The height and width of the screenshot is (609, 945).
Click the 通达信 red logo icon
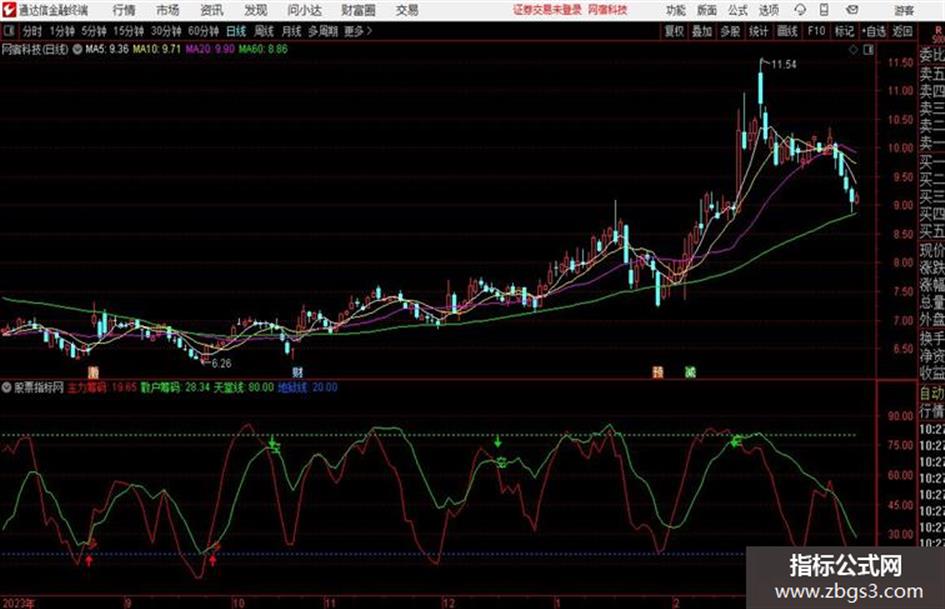[8, 10]
